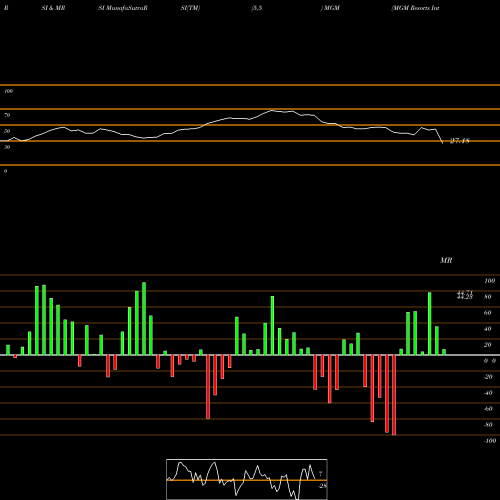Click the '7' value in mini chart

320,474
